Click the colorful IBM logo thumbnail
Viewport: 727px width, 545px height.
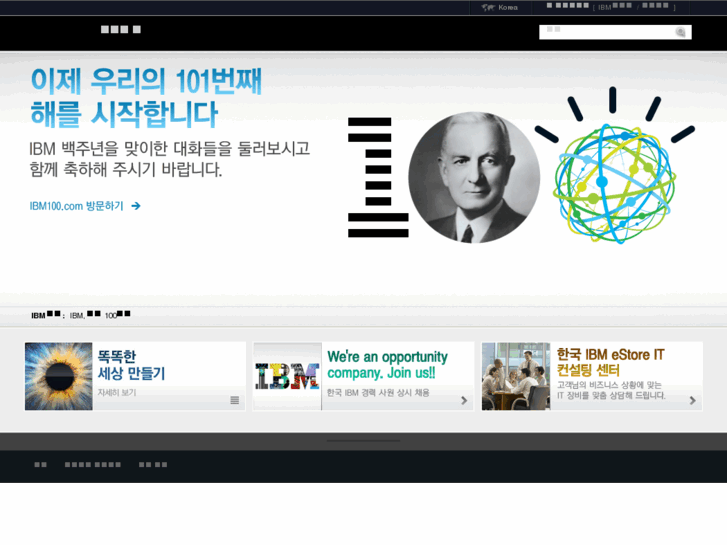[287, 376]
